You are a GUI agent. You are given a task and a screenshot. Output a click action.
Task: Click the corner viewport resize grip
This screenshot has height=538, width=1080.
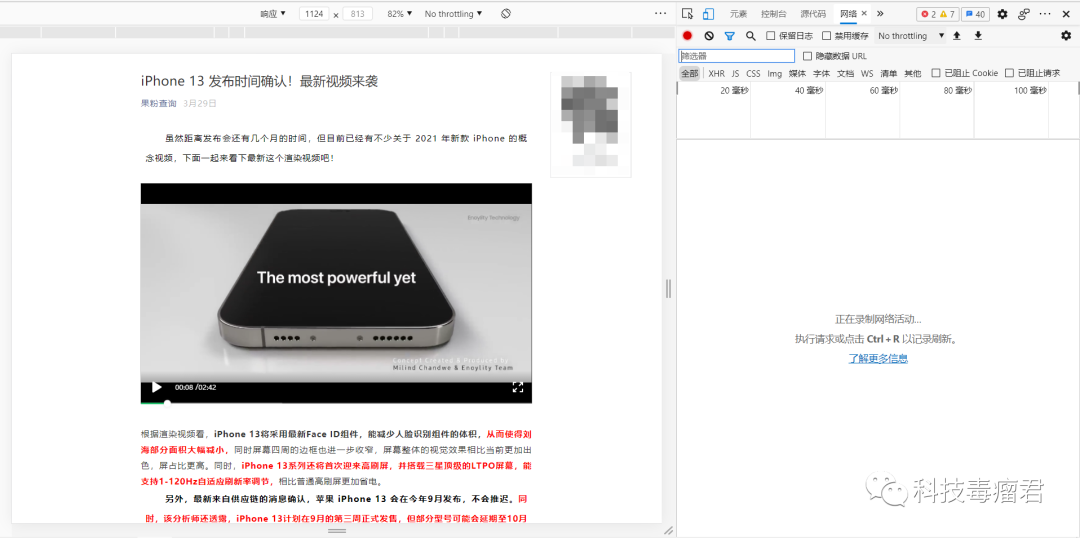pos(667,531)
